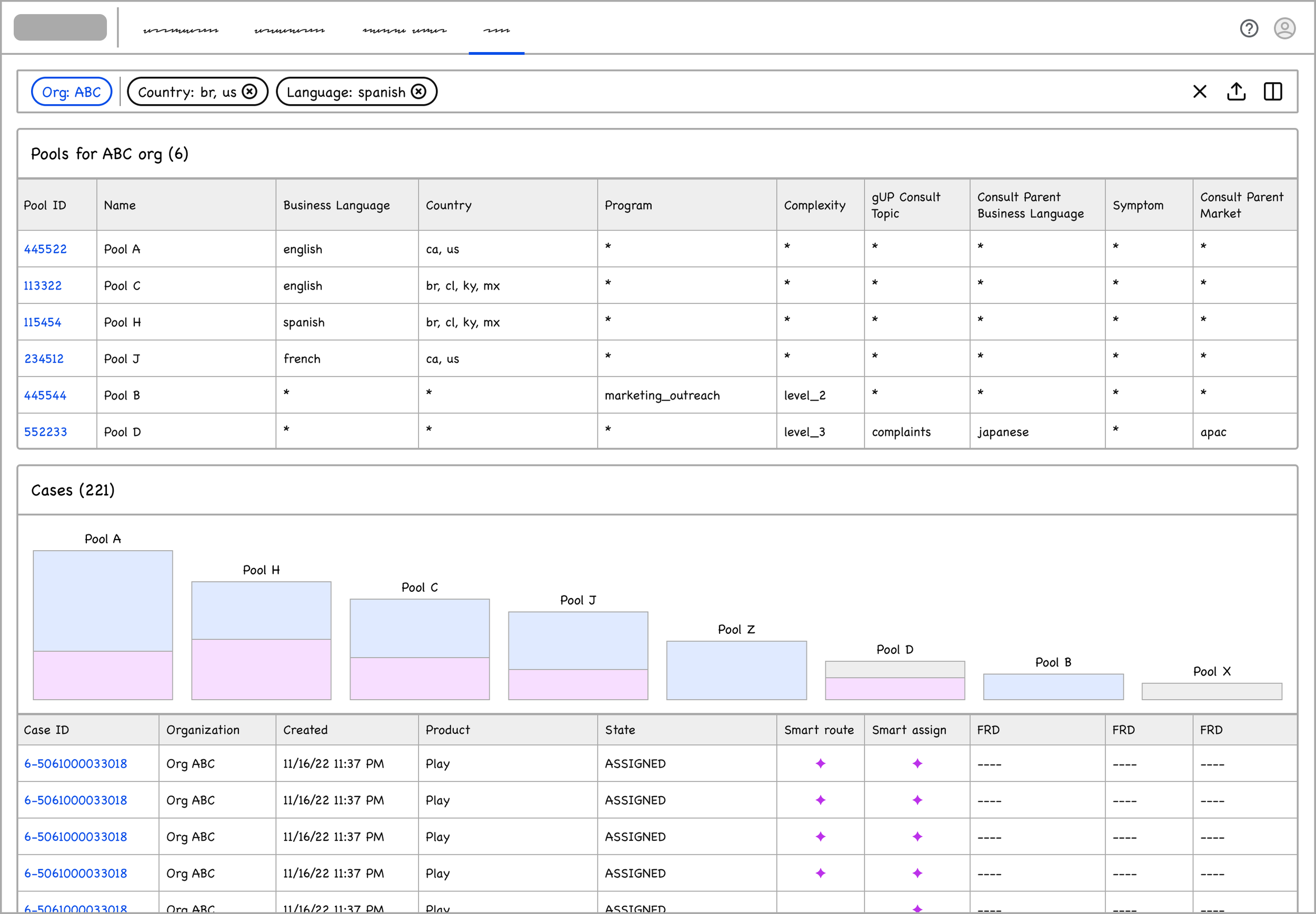This screenshot has height=914, width=1316.
Task: Open the first navigation tab in header
Action: click(181, 31)
